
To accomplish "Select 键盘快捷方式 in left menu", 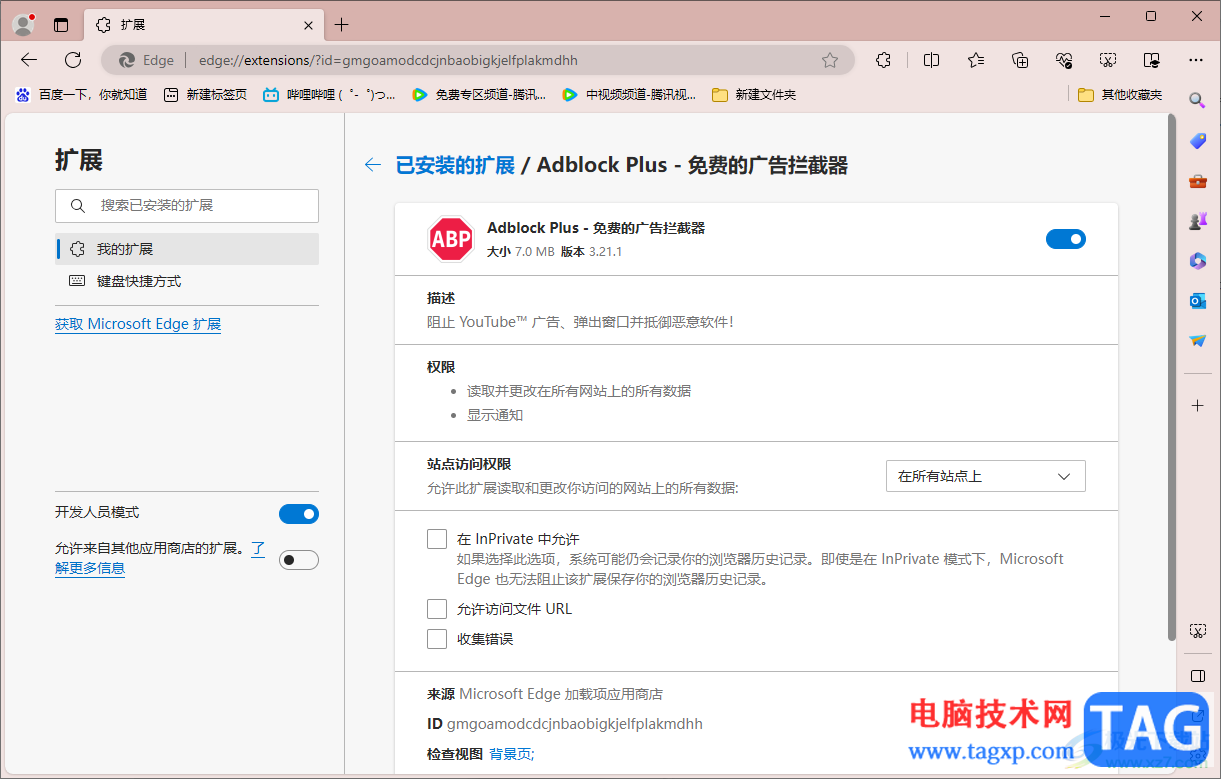I will pyautogui.click(x=187, y=281).
